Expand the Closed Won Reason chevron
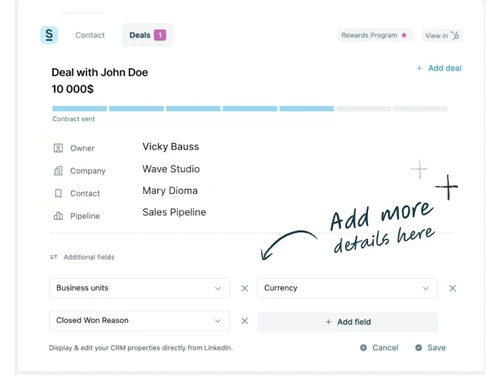This screenshot has width=500, height=375. coord(218,321)
